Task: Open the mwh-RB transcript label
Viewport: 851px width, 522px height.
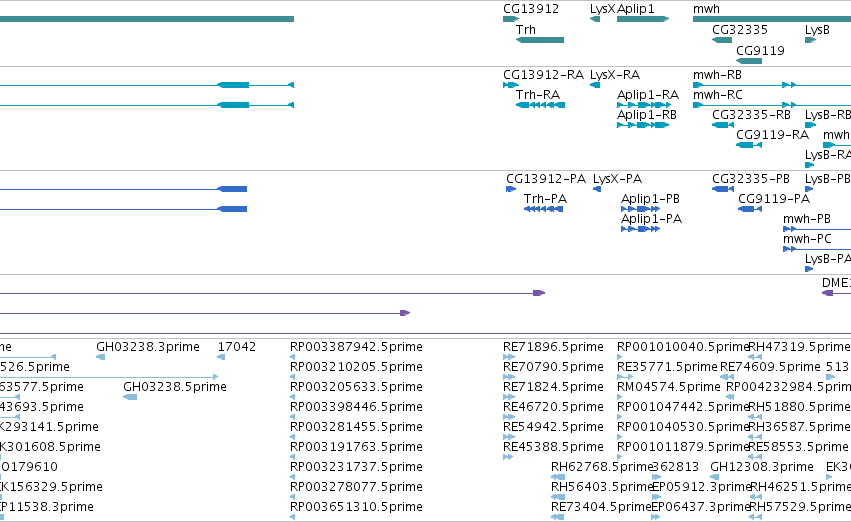Action: (x=717, y=74)
